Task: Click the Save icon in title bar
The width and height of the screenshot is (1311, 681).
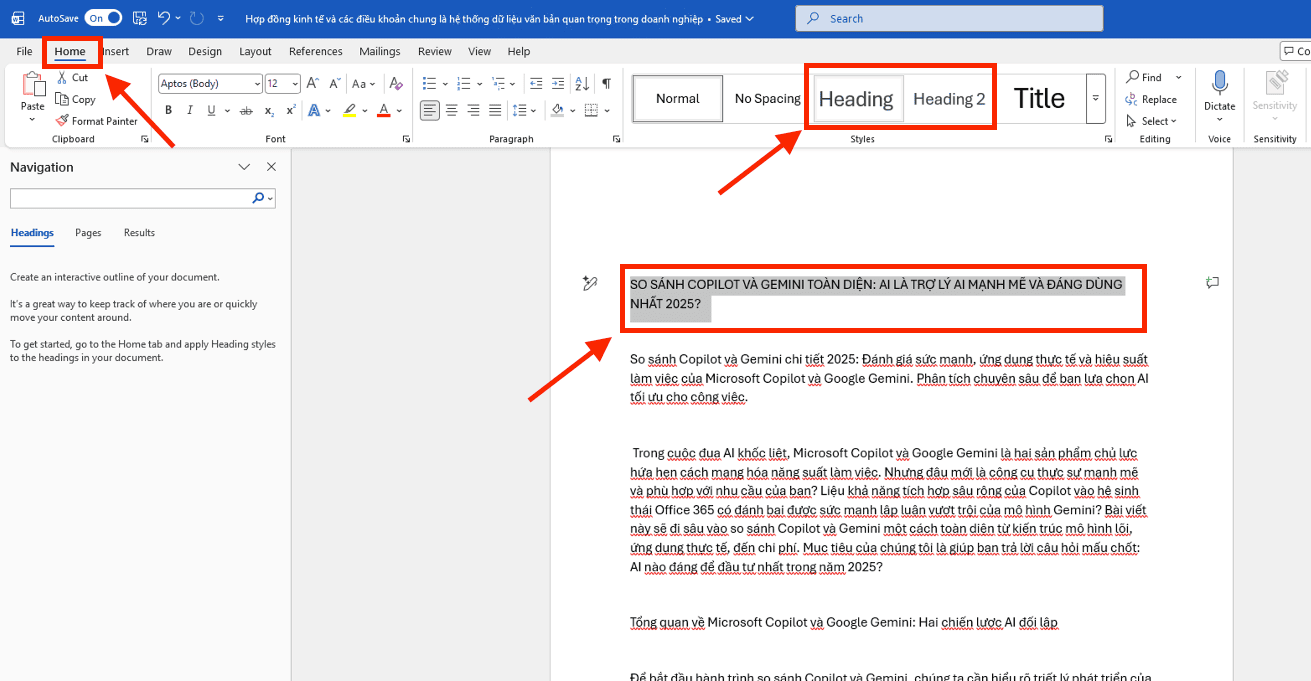Action: click(x=140, y=18)
